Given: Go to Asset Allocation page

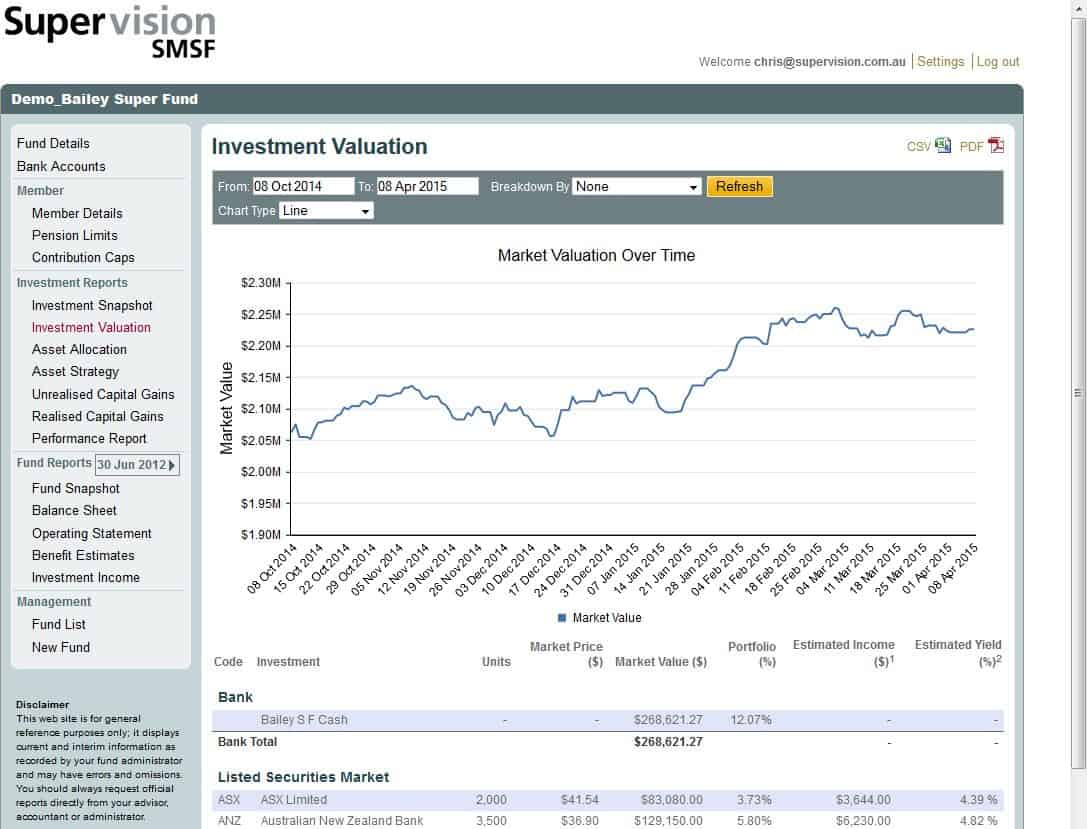Looking at the screenshot, I should (79, 349).
